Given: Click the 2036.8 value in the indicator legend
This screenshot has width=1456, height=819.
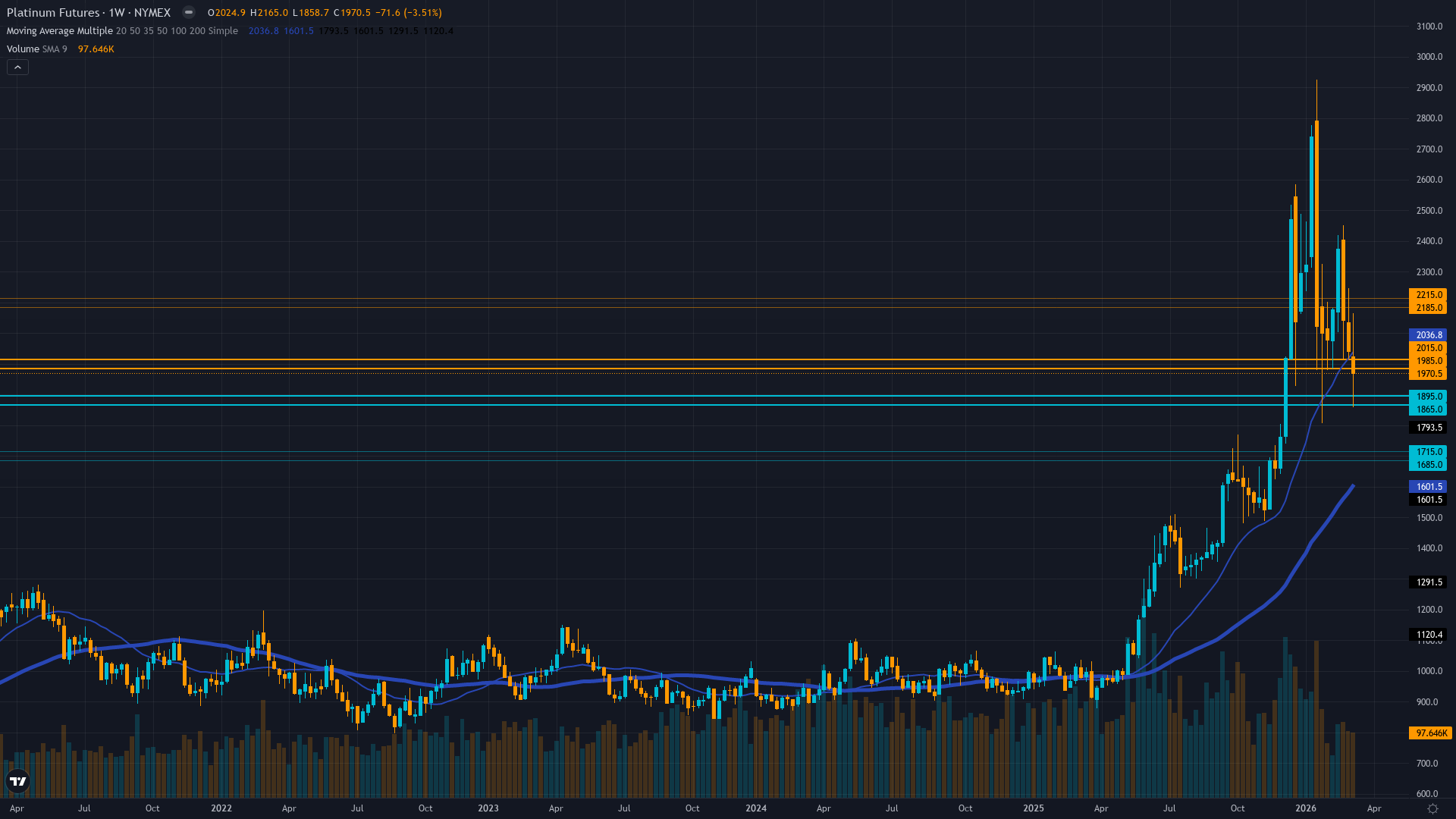Looking at the screenshot, I should point(264,31).
